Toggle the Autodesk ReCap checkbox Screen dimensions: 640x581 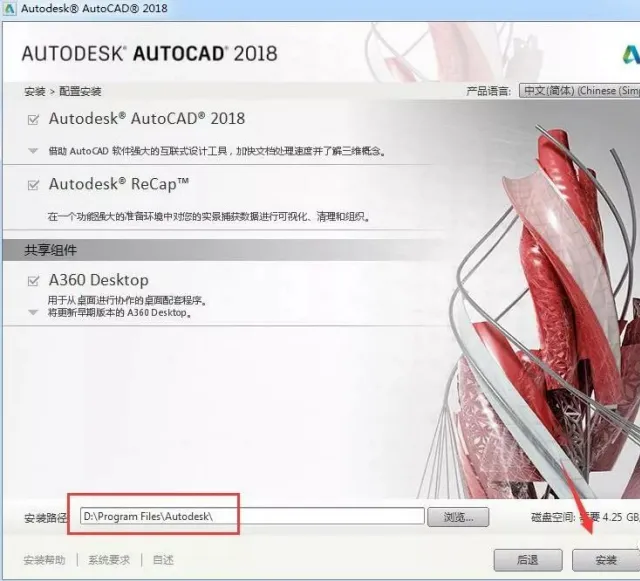[x=33, y=185]
